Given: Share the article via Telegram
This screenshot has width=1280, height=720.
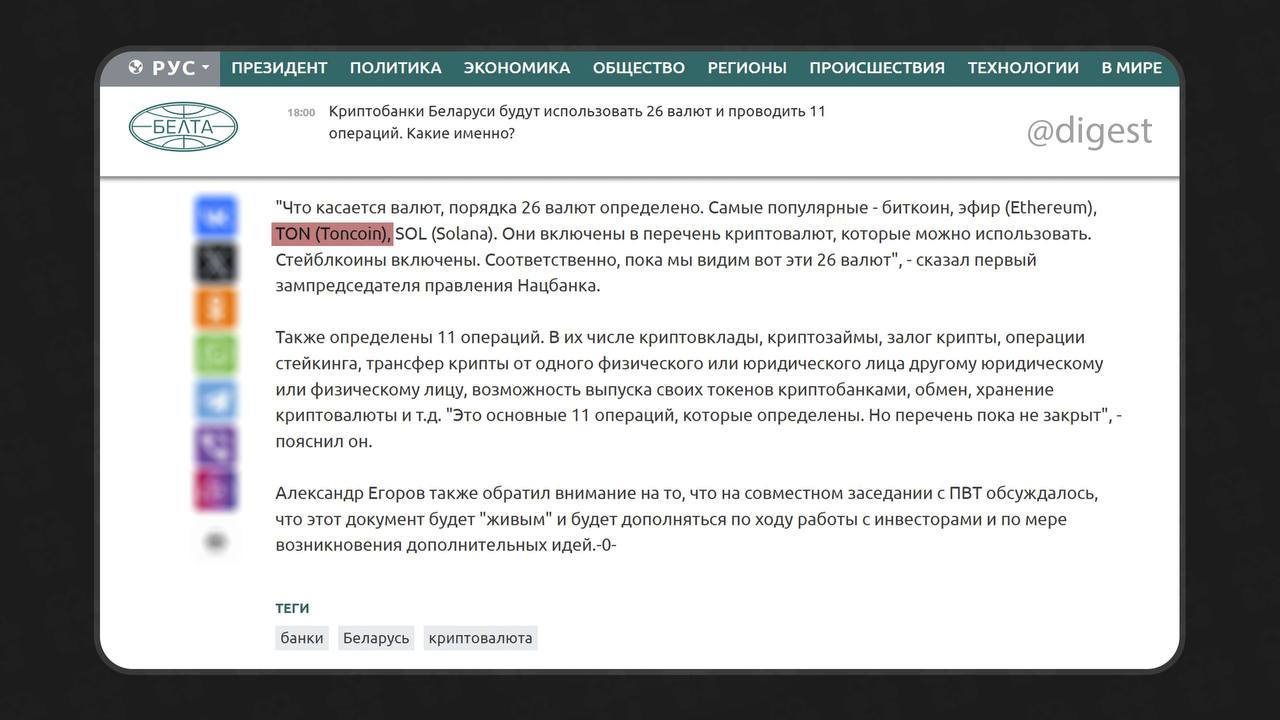Looking at the screenshot, I should [216, 400].
